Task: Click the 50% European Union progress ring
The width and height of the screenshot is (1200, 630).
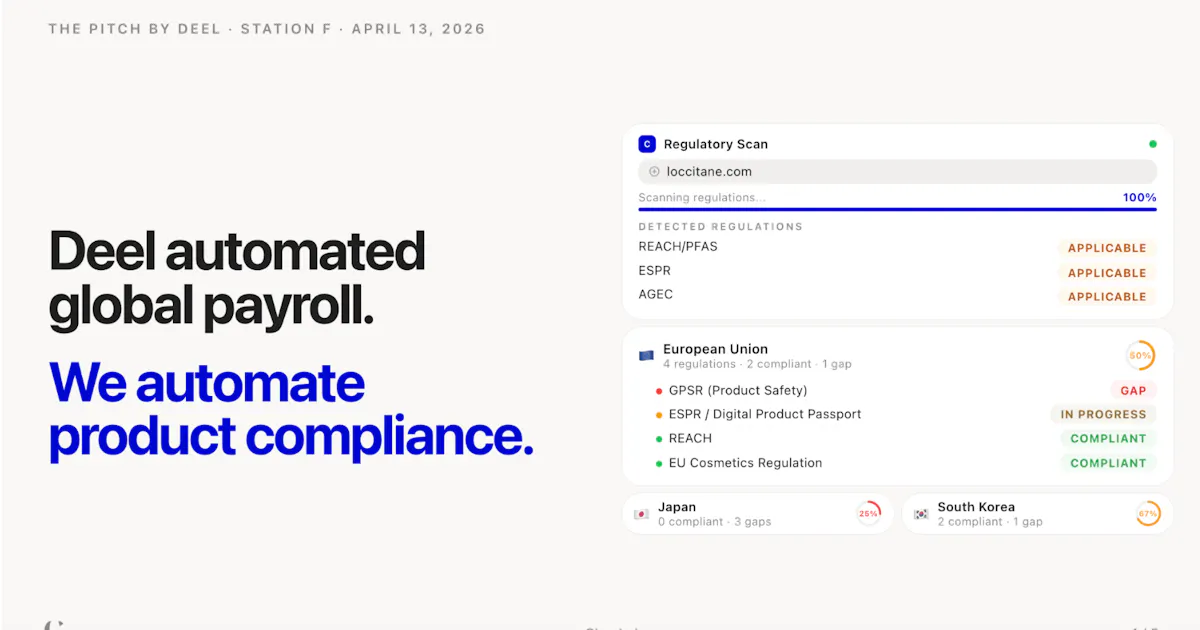Action: (1140, 355)
